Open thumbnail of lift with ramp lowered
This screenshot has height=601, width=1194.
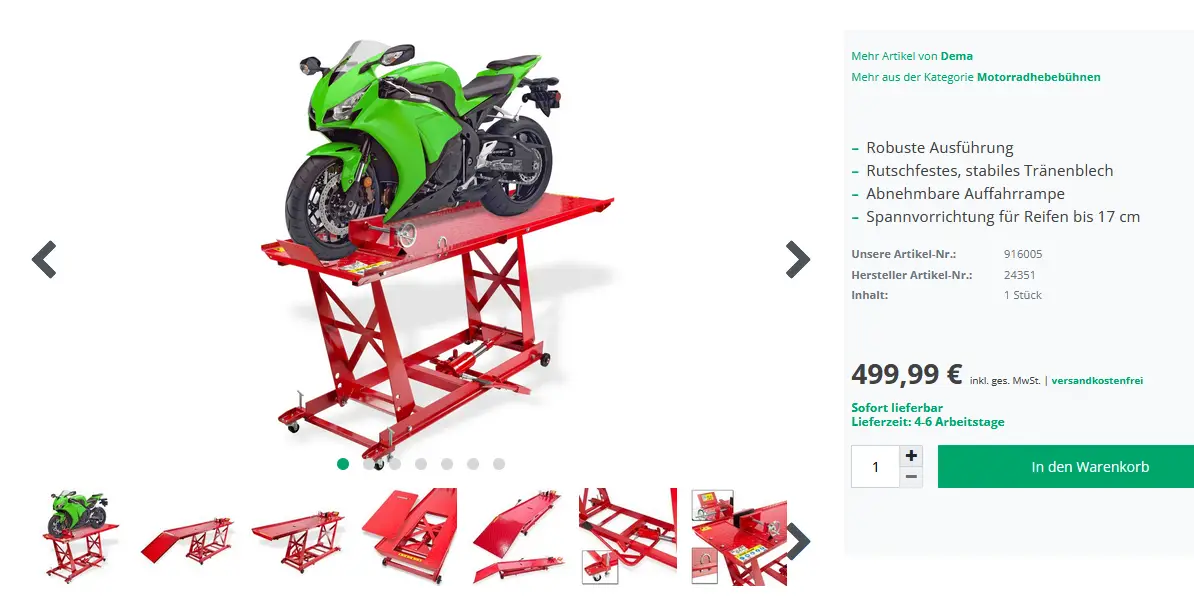pyautogui.click(x=189, y=537)
